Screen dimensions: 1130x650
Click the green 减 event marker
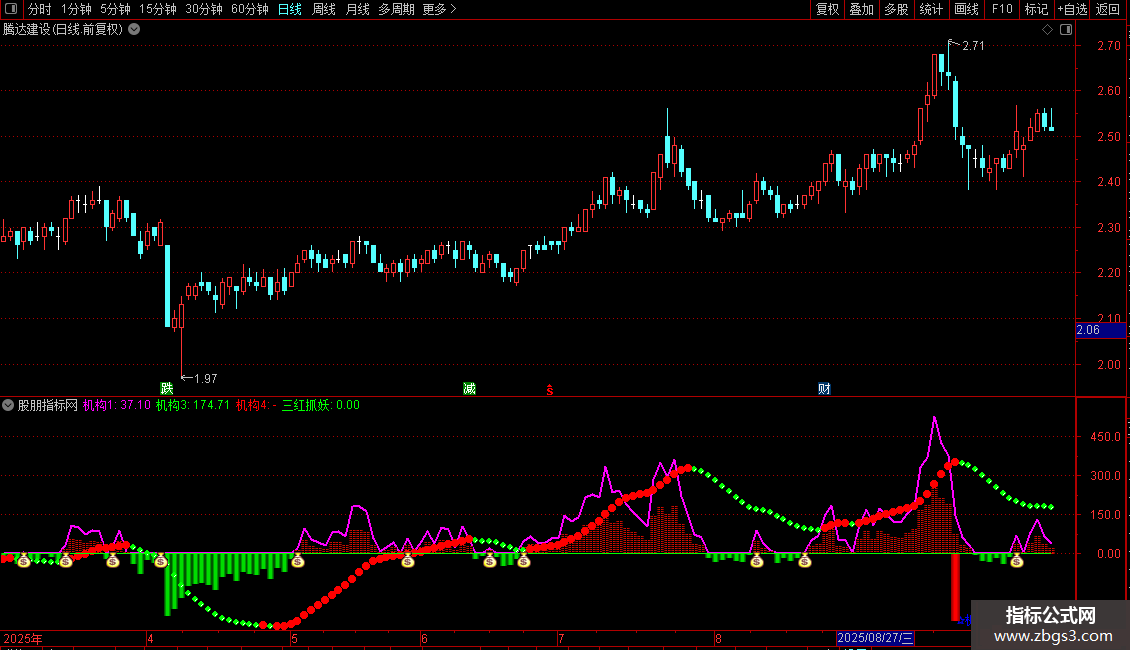469,388
